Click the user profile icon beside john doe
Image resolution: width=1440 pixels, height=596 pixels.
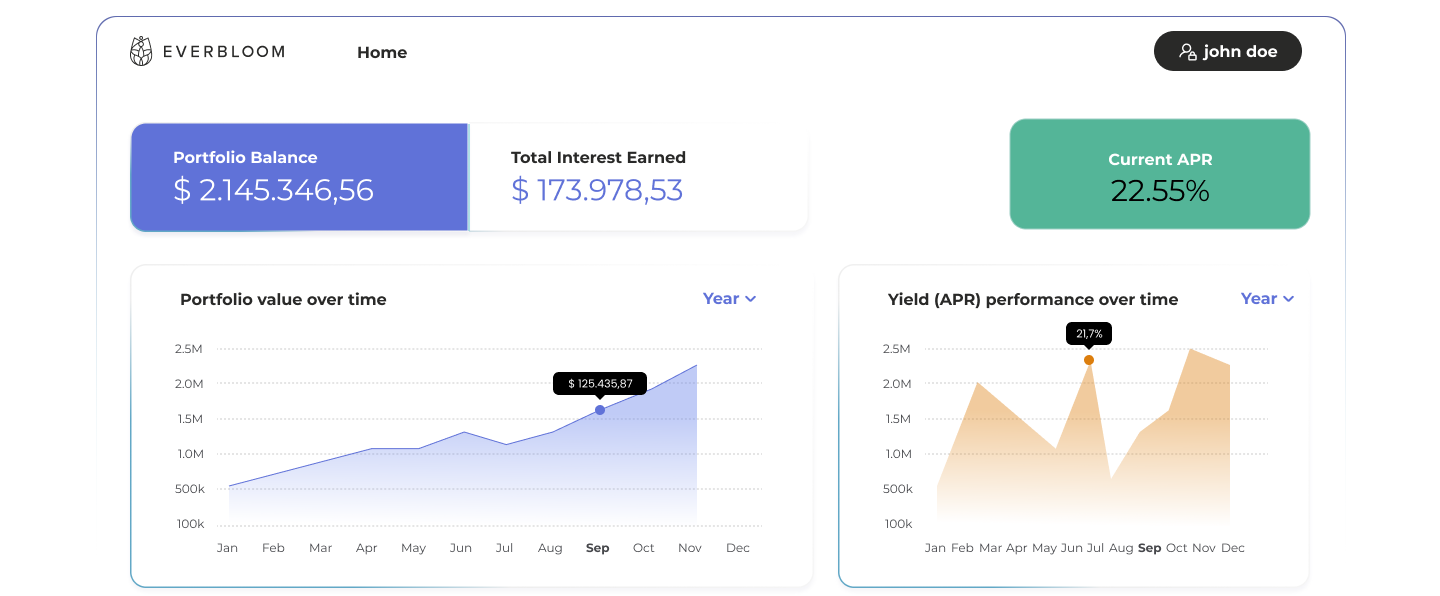1187,52
